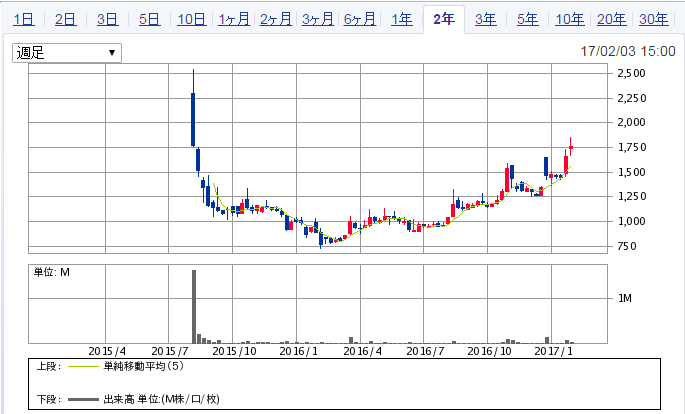Viewport: 685px width, 414px height.
Task: Click the 1,750 price axis label
Action: pyautogui.click(x=631, y=147)
